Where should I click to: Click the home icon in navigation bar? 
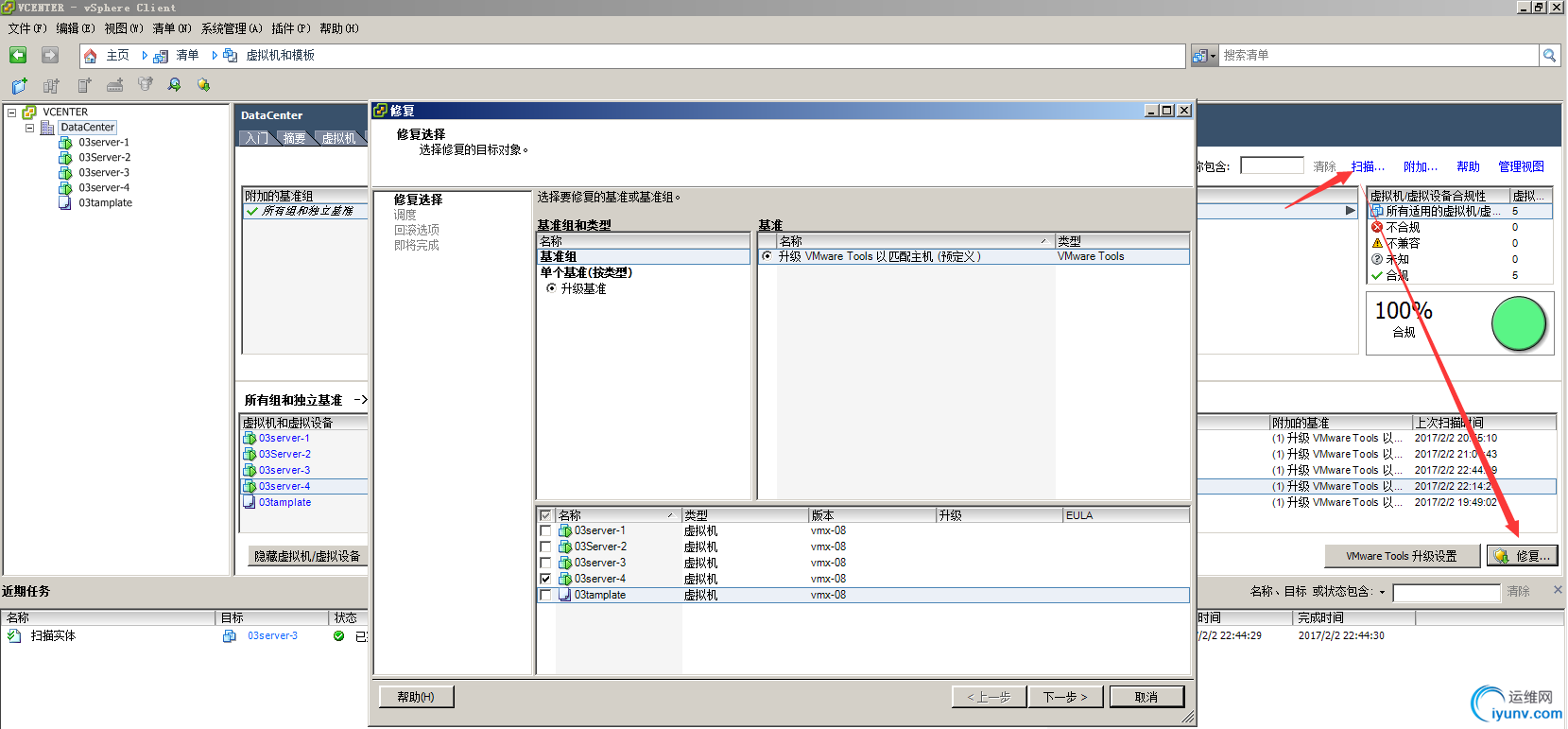(x=91, y=56)
